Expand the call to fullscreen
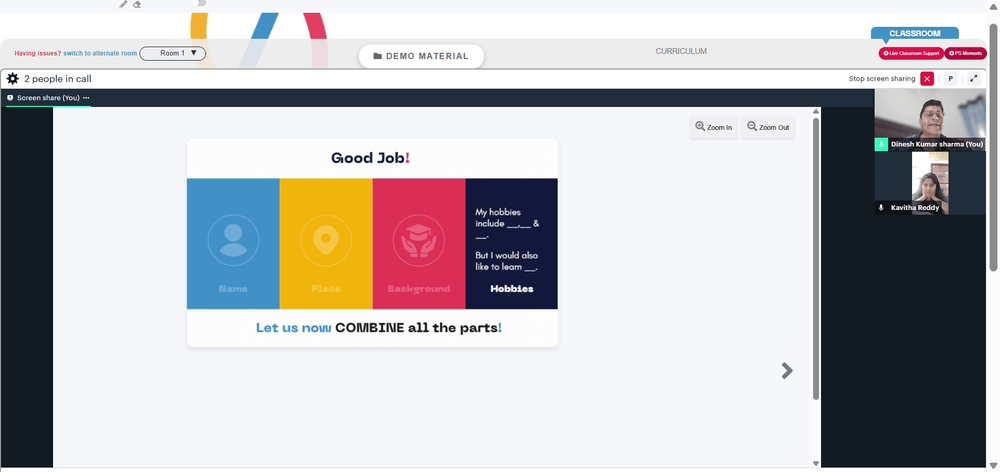 coord(974,78)
